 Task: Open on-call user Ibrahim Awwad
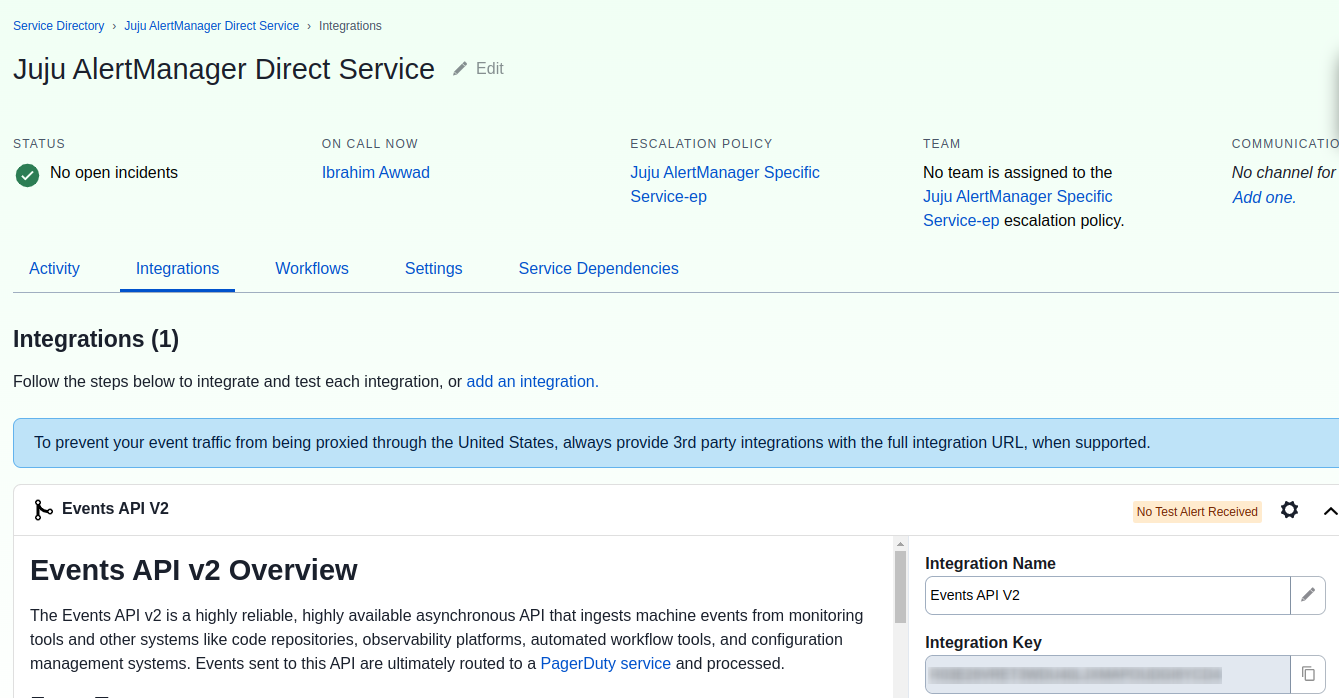pyautogui.click(x=375, y=173)
